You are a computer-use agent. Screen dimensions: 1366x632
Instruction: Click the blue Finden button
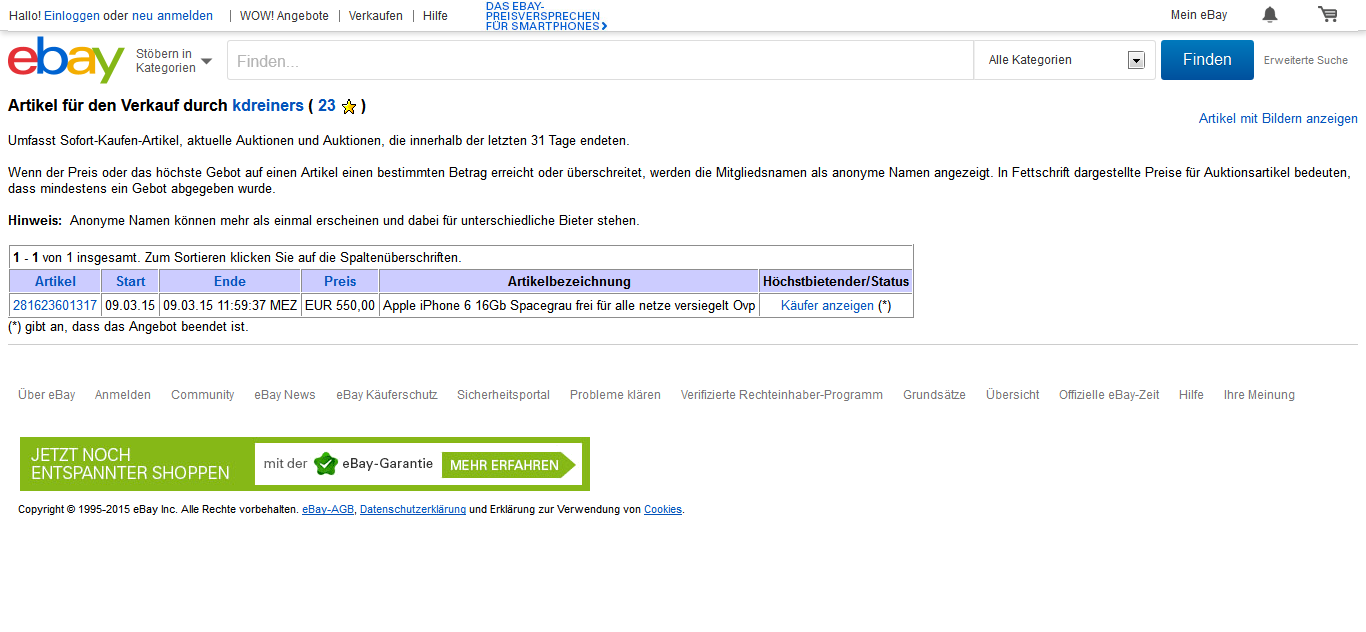1207,60
